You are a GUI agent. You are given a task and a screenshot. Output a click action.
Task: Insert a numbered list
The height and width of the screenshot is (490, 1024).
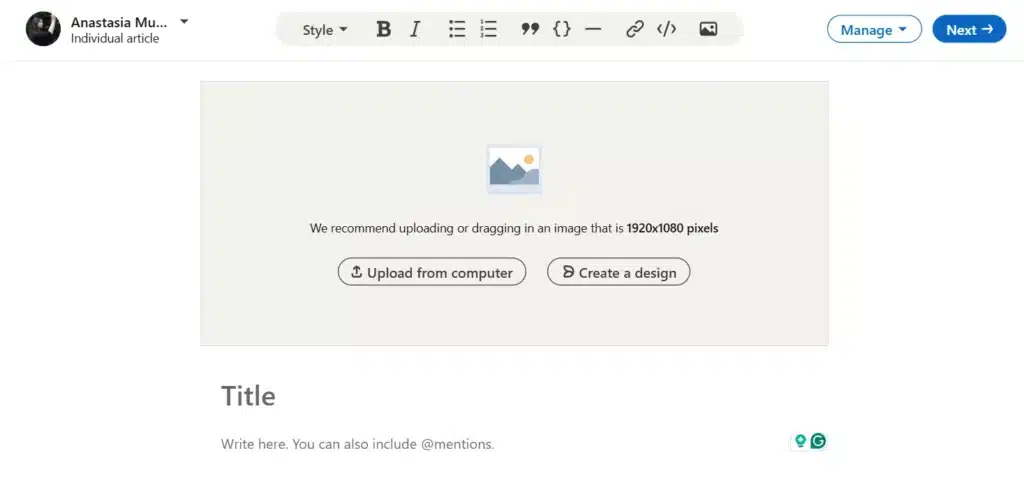488,29
